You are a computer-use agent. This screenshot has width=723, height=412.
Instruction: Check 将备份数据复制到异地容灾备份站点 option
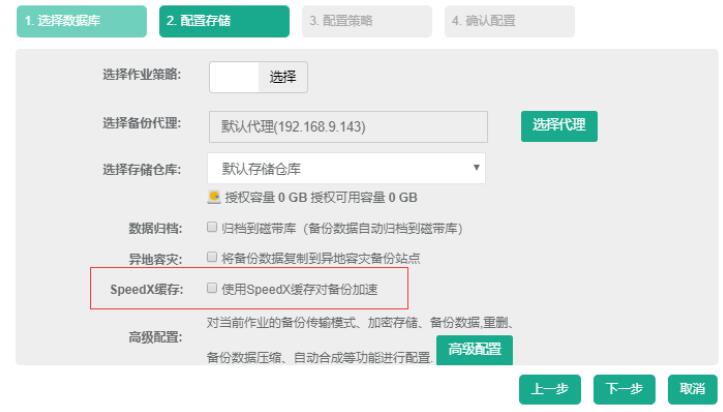point(212,257)
